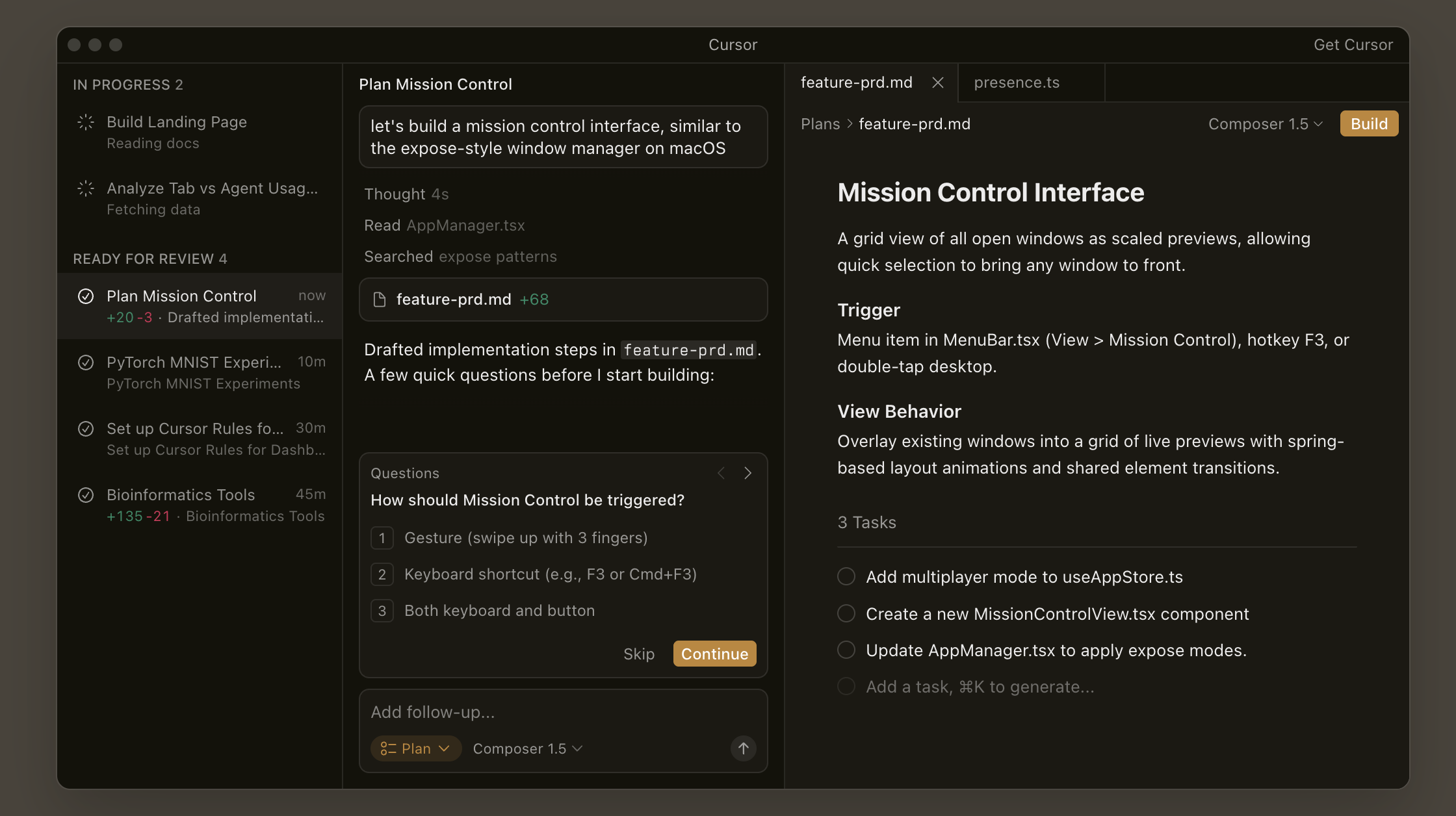Click checkmark icon for PyTorch MNIST Experiments
1456x816 pixels.
coord(86,363)
